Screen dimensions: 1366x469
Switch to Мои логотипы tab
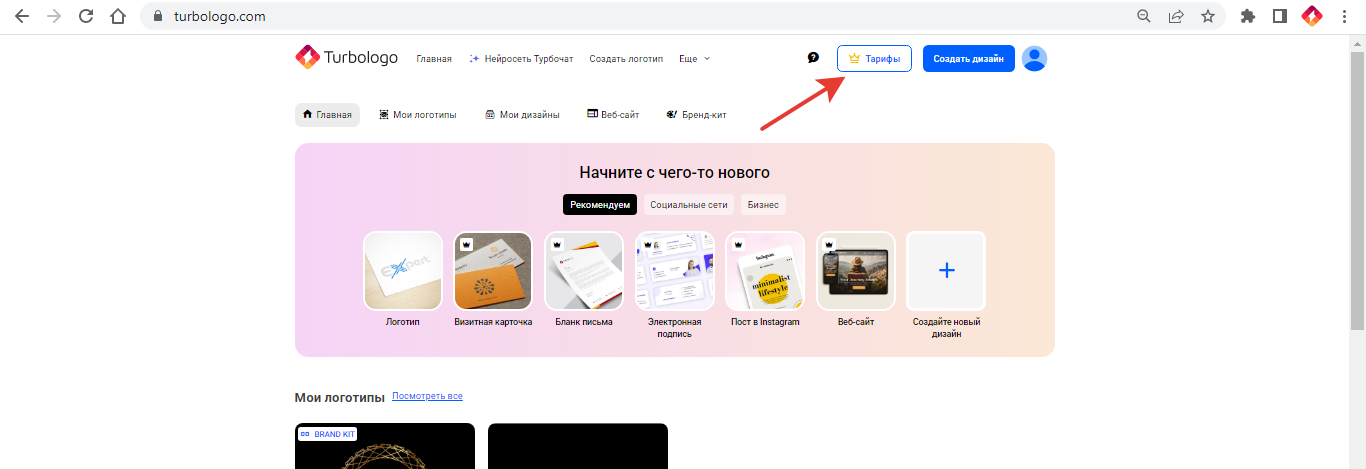point(417,115)
